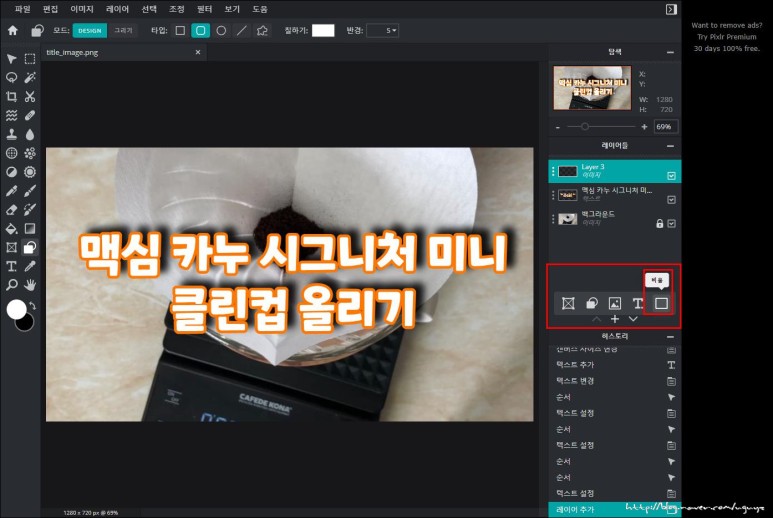Screen dimensions: 773x518
Task: Switch mode to DESIGN
Action: pyautogui.click(x=90, y=31)
